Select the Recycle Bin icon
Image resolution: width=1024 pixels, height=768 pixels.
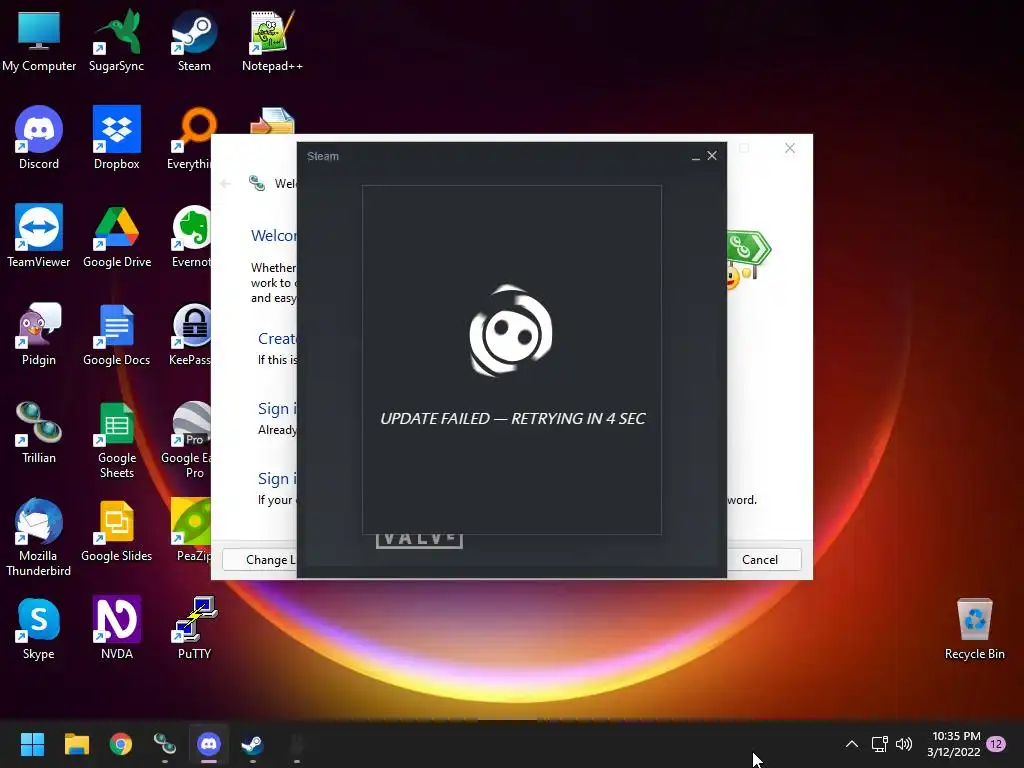point(974,629)
